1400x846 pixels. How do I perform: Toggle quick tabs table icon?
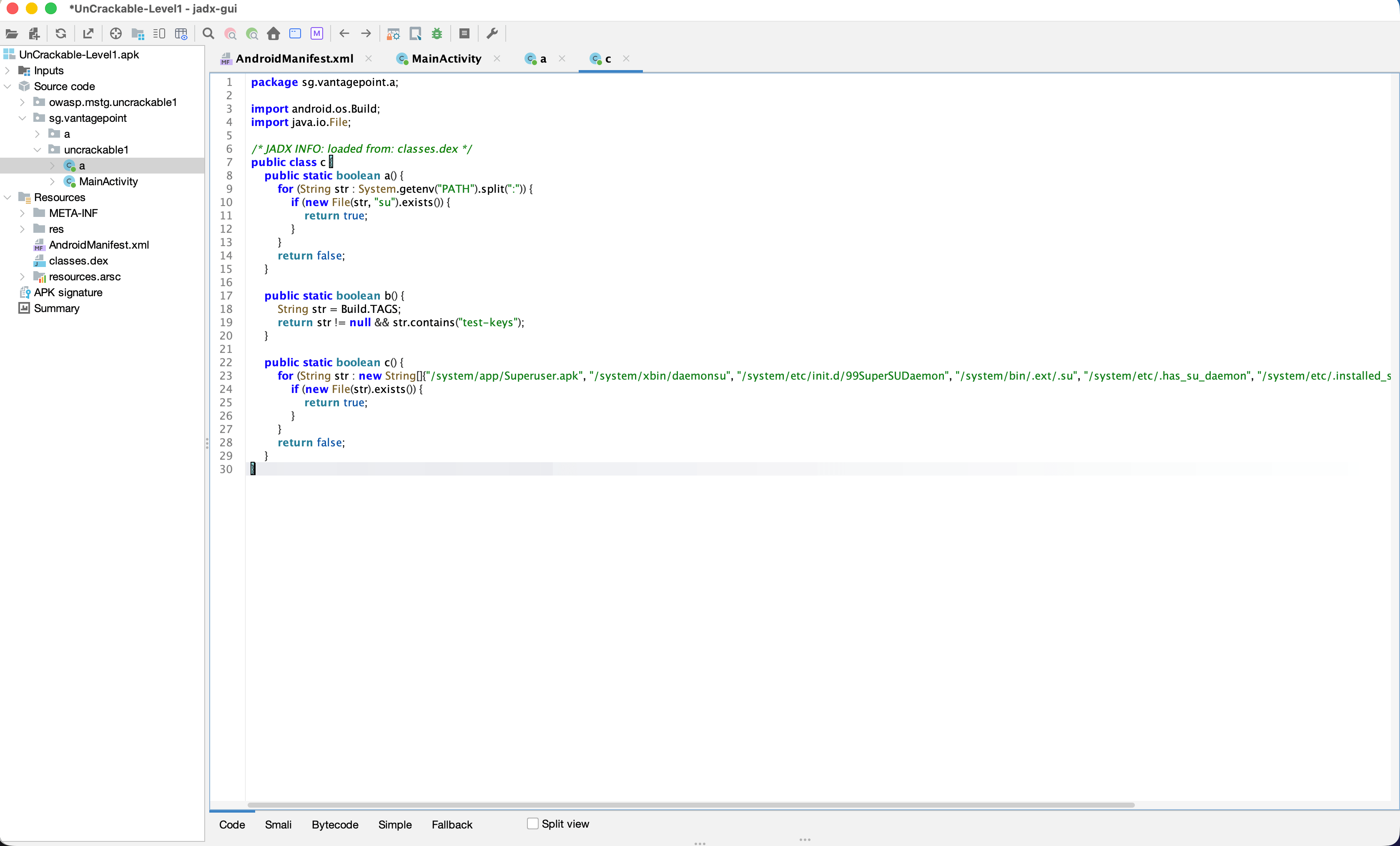pos(181,33)
